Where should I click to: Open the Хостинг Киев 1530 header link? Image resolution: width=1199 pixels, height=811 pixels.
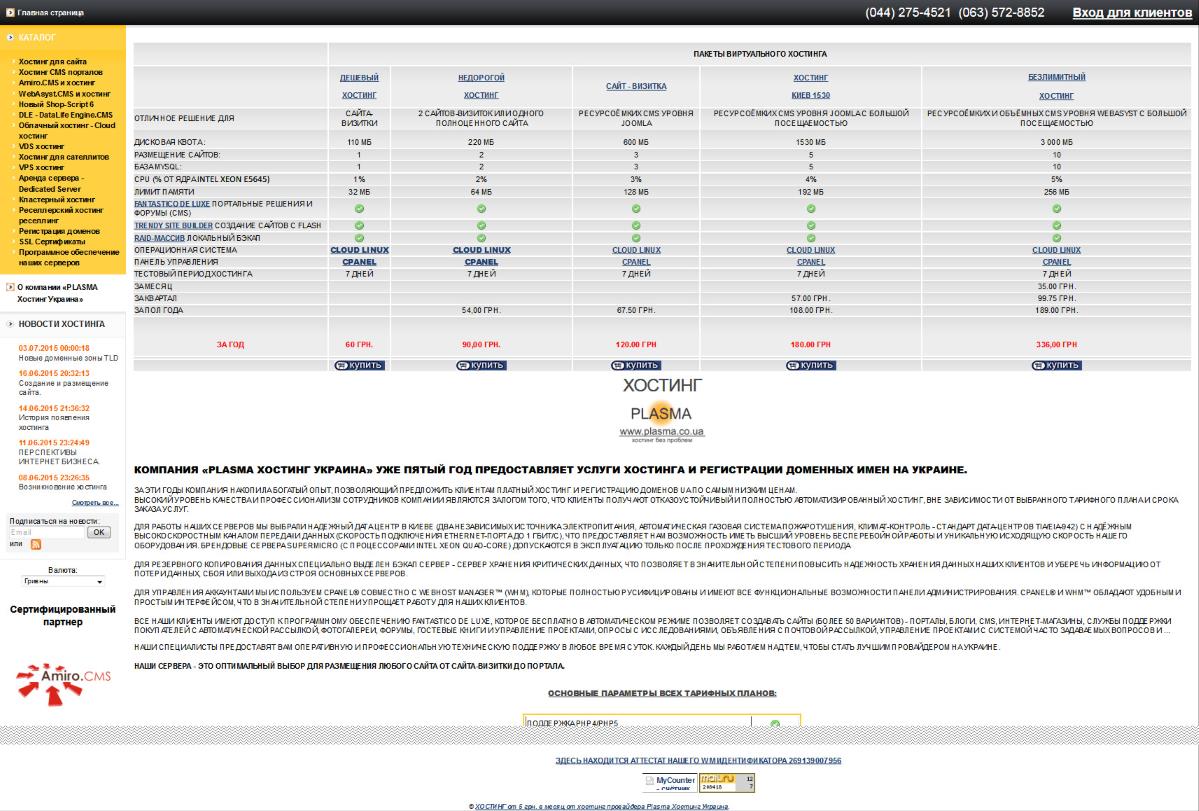tap(811, 86)
